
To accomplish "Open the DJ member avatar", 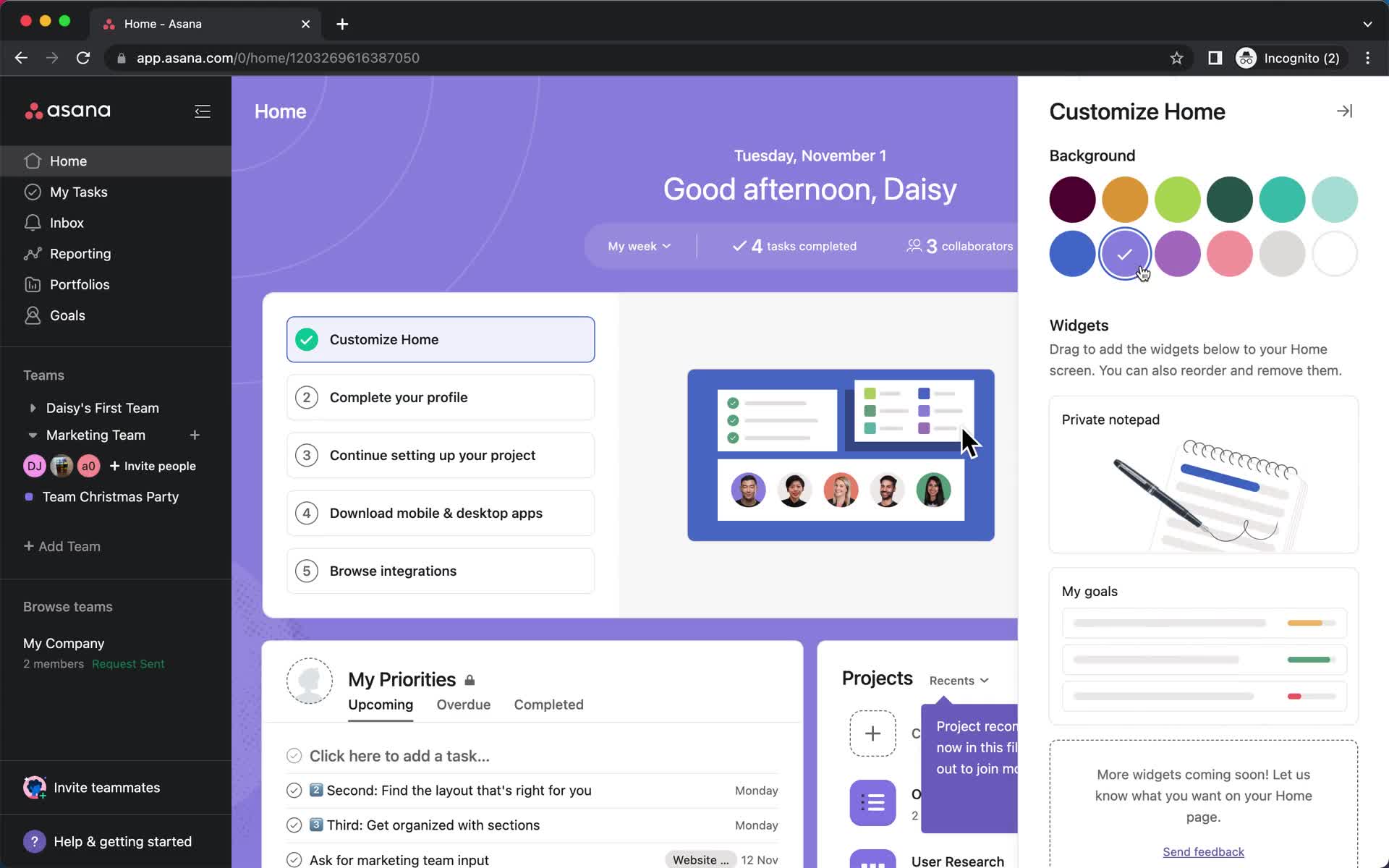I will click(35, 467).
